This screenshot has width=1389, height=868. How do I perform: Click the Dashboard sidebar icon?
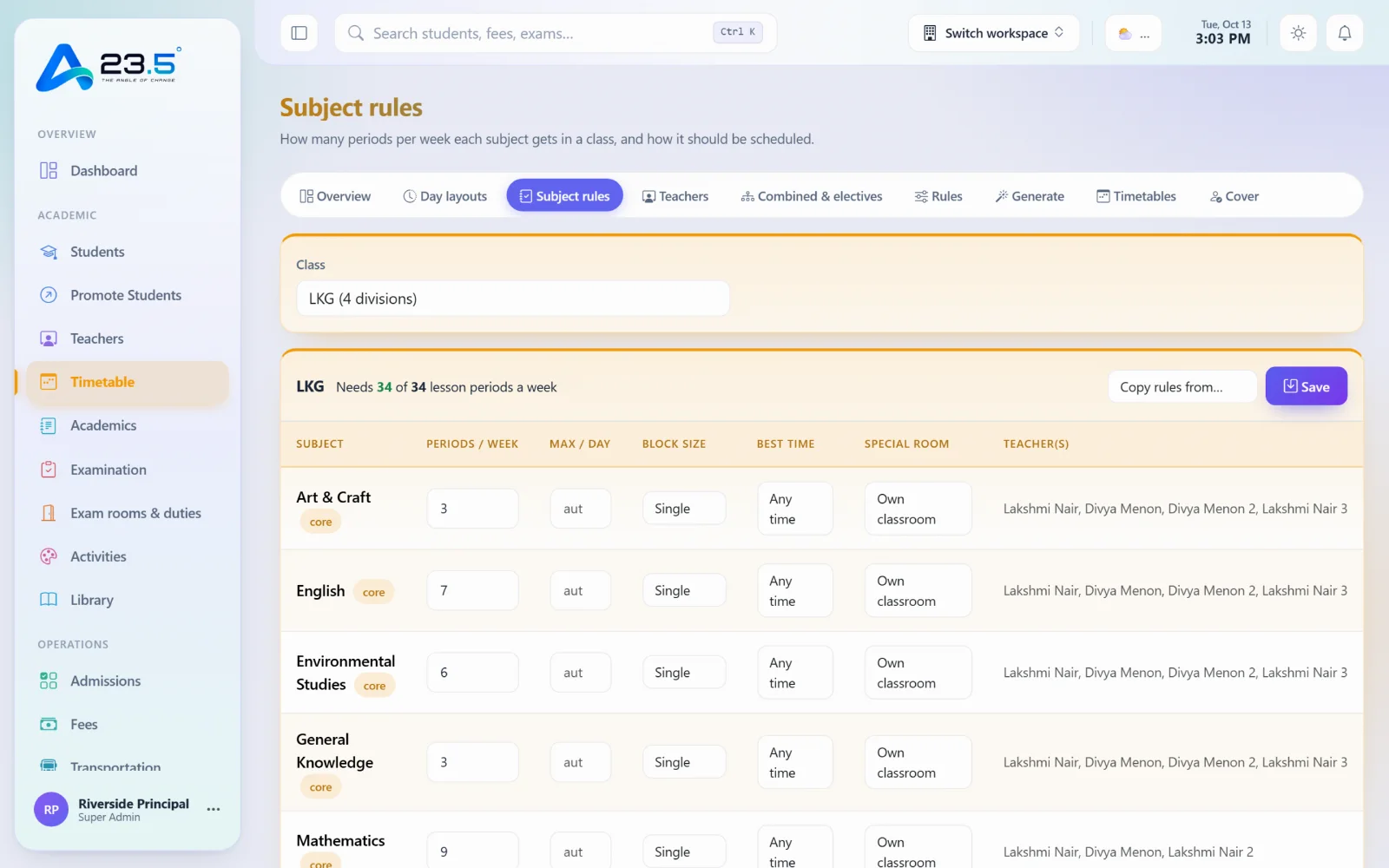click(x=49, y=170)
